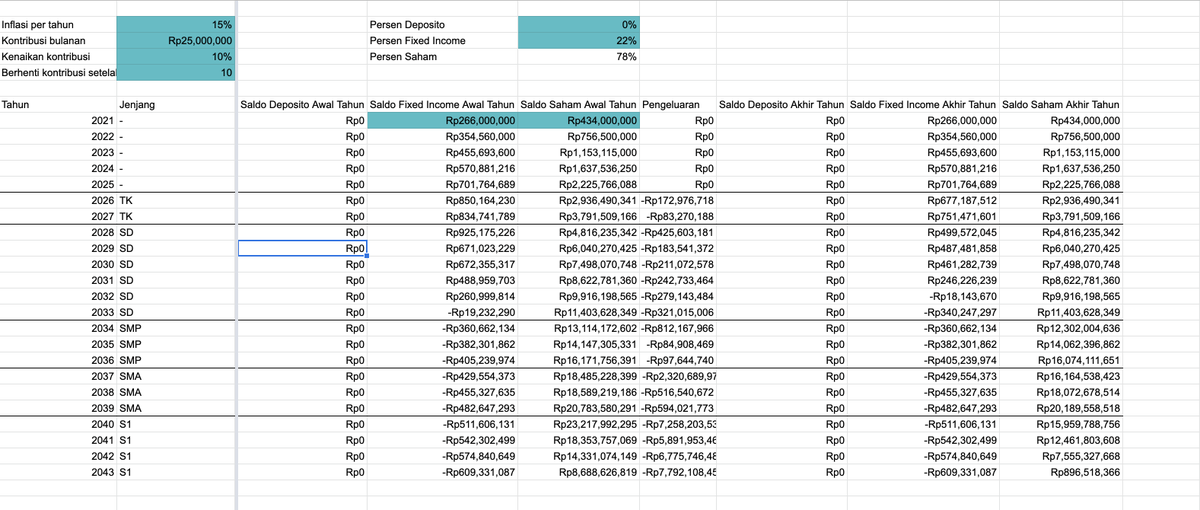Select the 'Tahun' column header
Viewport: 1200px width, 510px height.
(x=58, y=104)
